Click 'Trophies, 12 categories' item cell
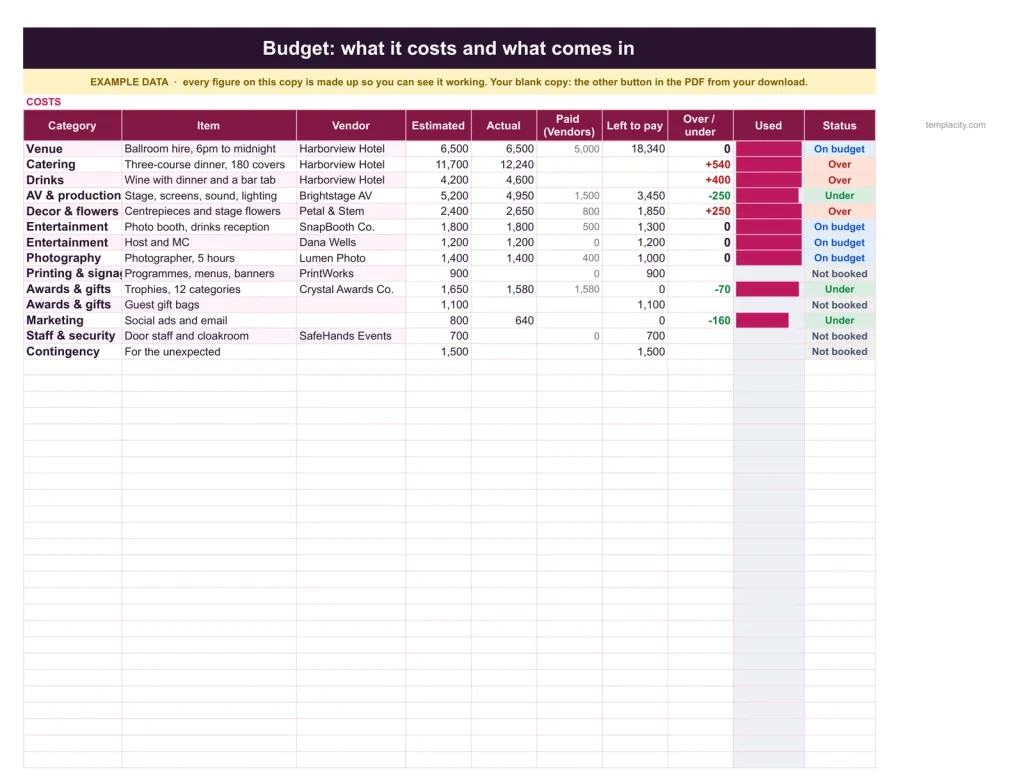The height and width of the screenshot is (781, 1024). (x=209, y=289)
